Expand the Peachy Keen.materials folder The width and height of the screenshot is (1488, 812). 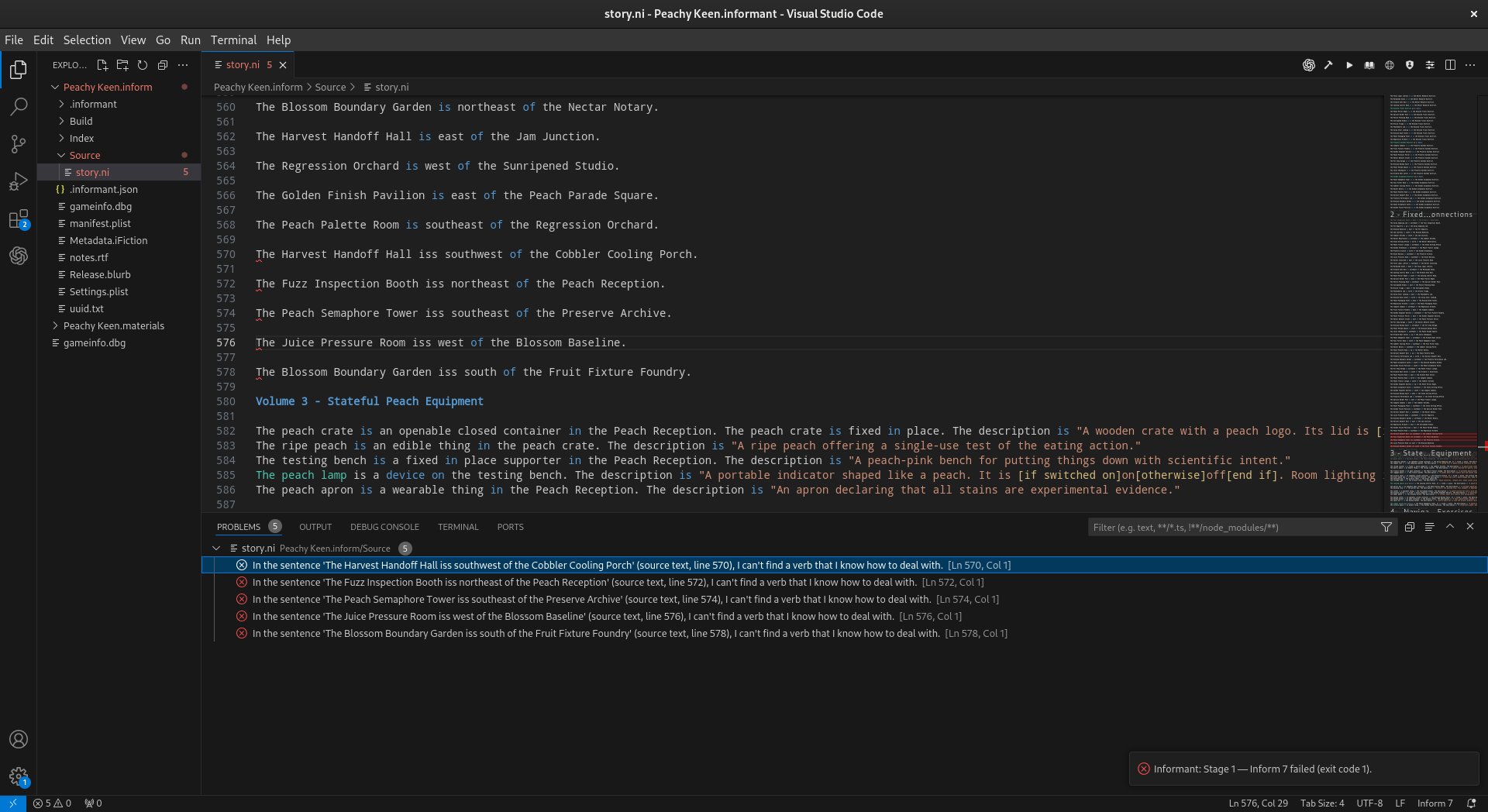tap(113, 325)
